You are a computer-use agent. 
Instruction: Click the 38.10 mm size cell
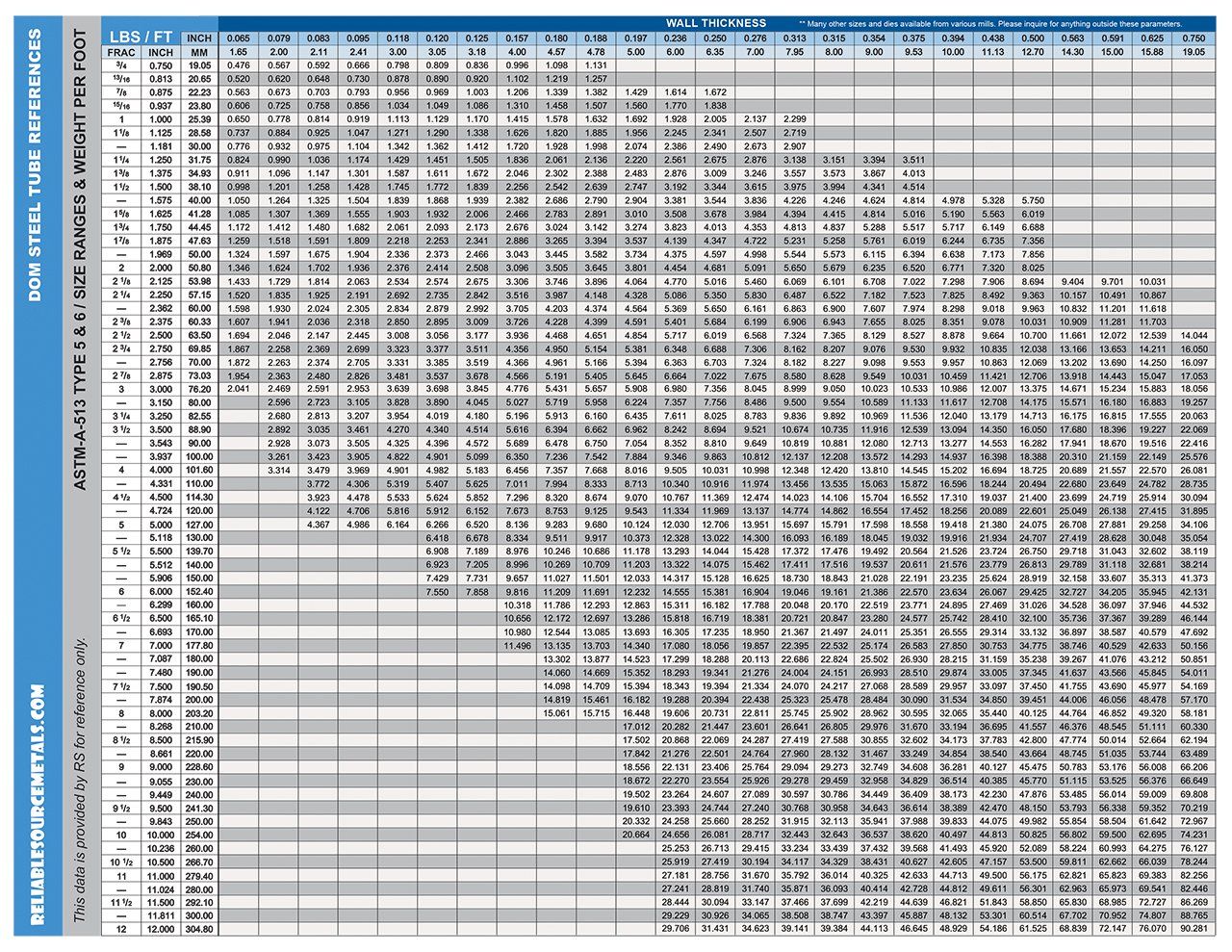(199, 187)
